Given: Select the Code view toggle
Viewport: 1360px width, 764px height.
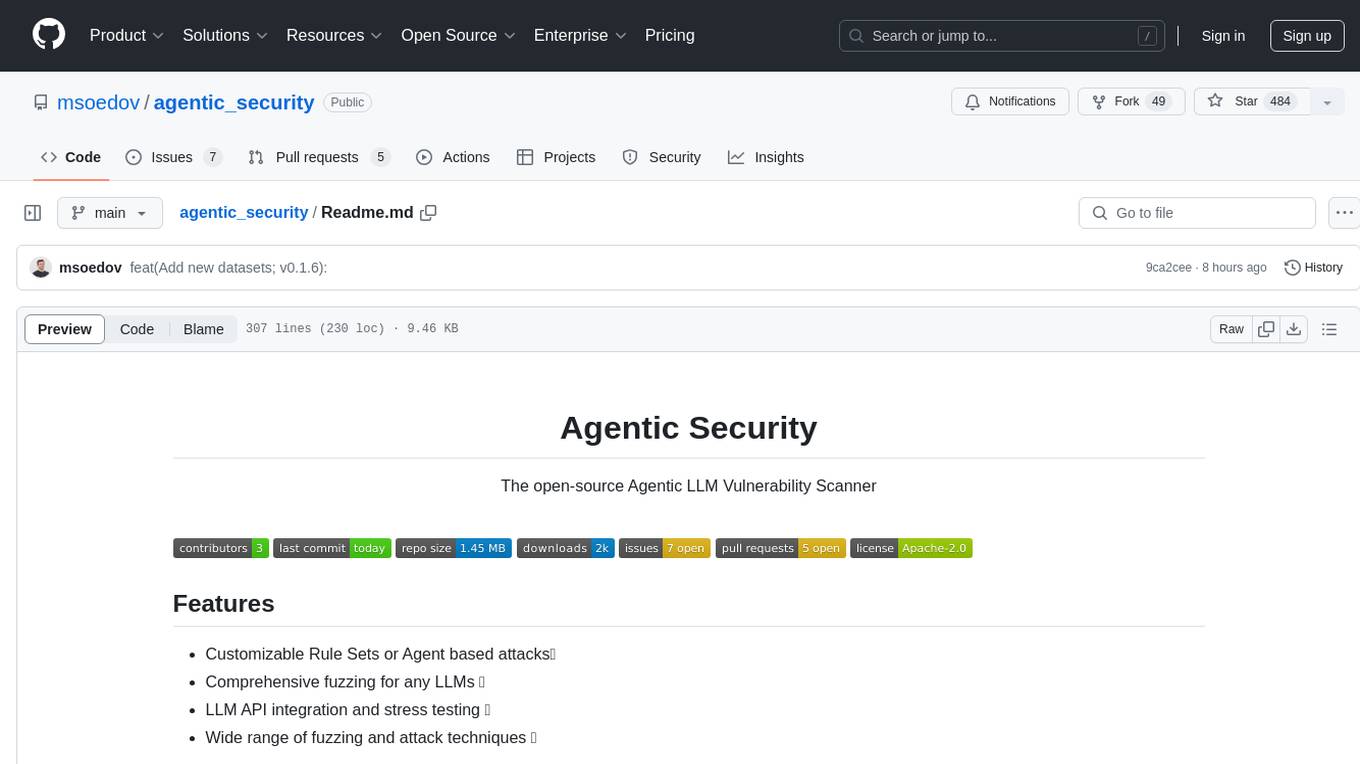Looking at the screenshot, I should point(137,329).
